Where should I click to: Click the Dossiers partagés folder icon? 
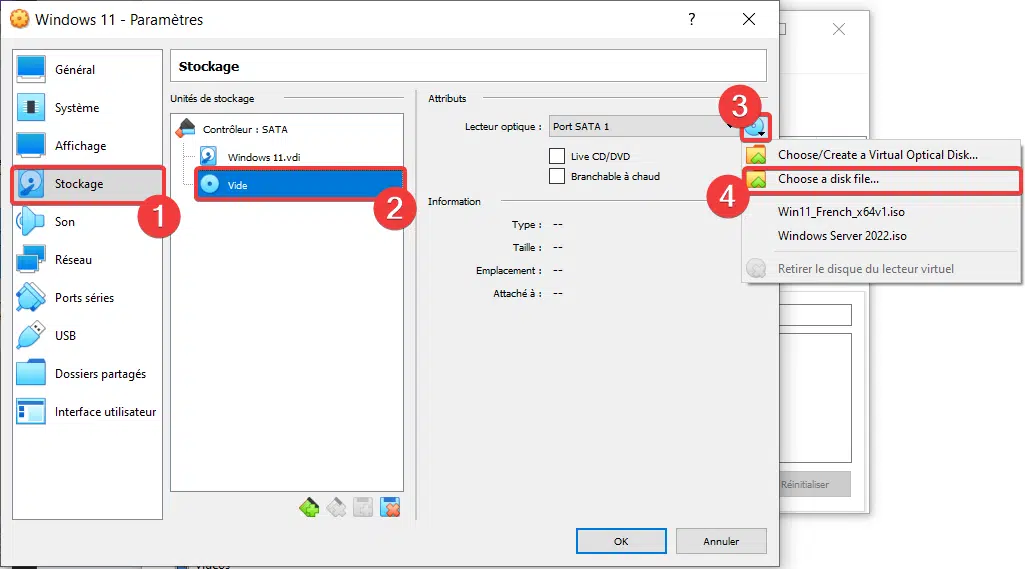31,373
